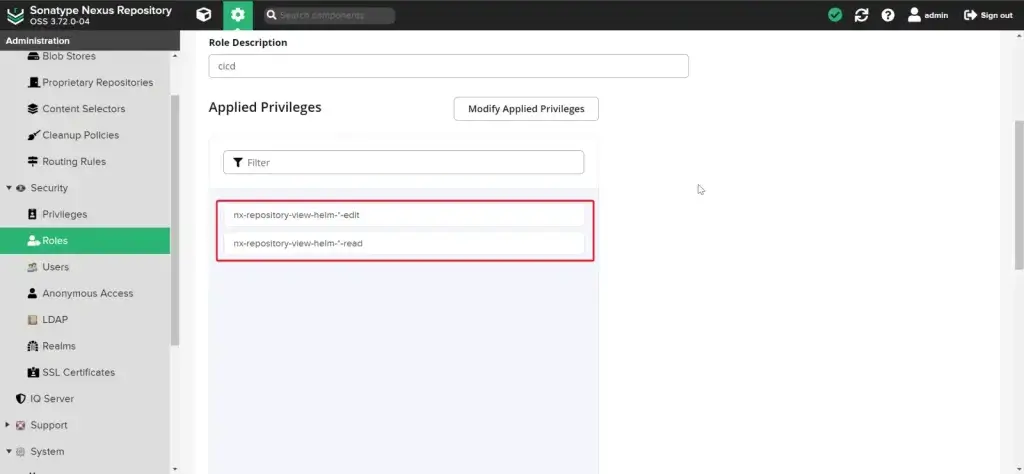Click the Administration gear icon
The width and height of the screenshot is (1024, 474).
point(238,14)
